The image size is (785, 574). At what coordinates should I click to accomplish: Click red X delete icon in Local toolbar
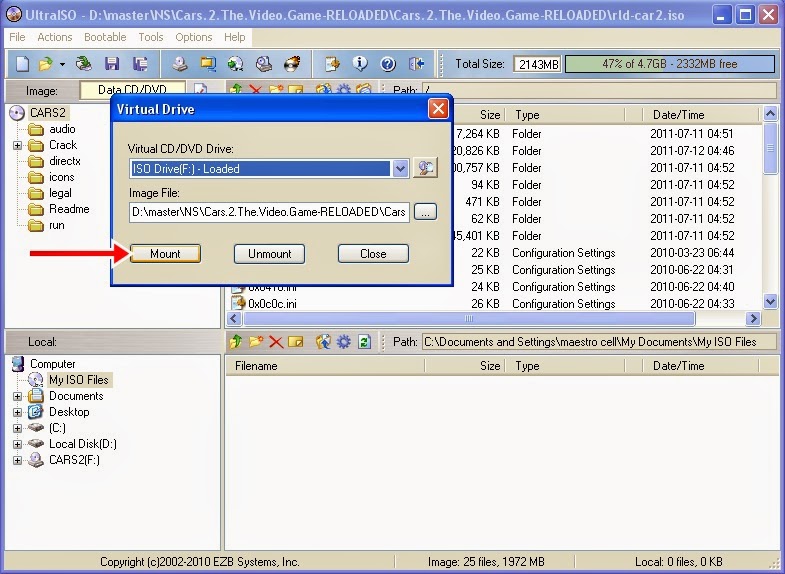pyautogui.click(x=276, y=342)
